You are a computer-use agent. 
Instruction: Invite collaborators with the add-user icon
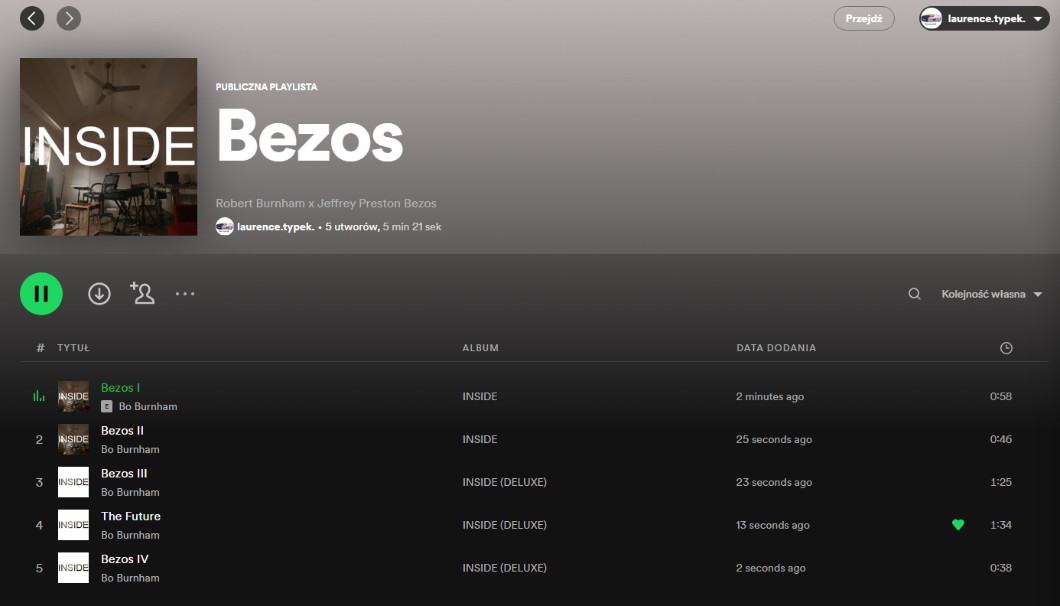tap(142, 293)
